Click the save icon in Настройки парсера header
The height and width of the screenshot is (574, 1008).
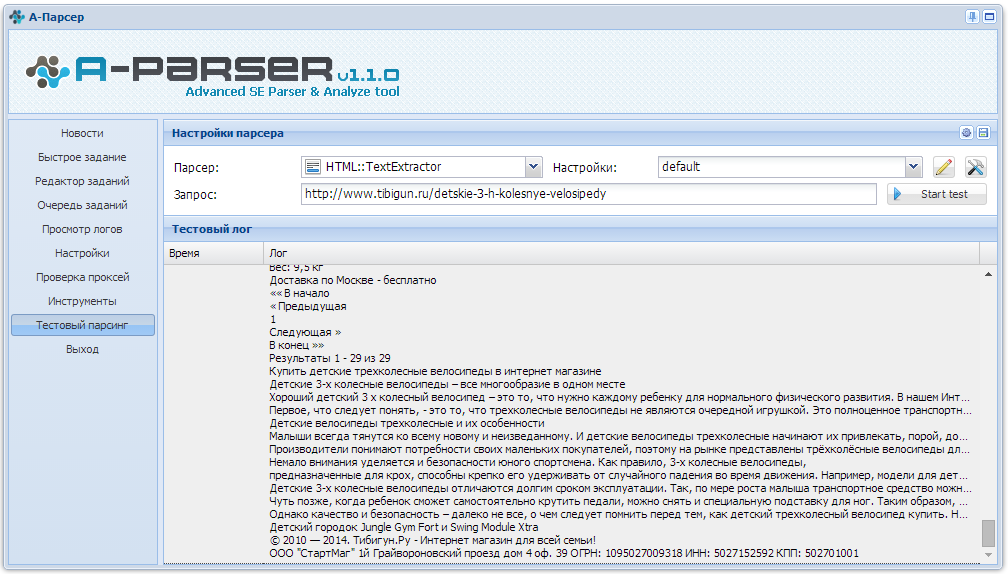click(983, 132)
